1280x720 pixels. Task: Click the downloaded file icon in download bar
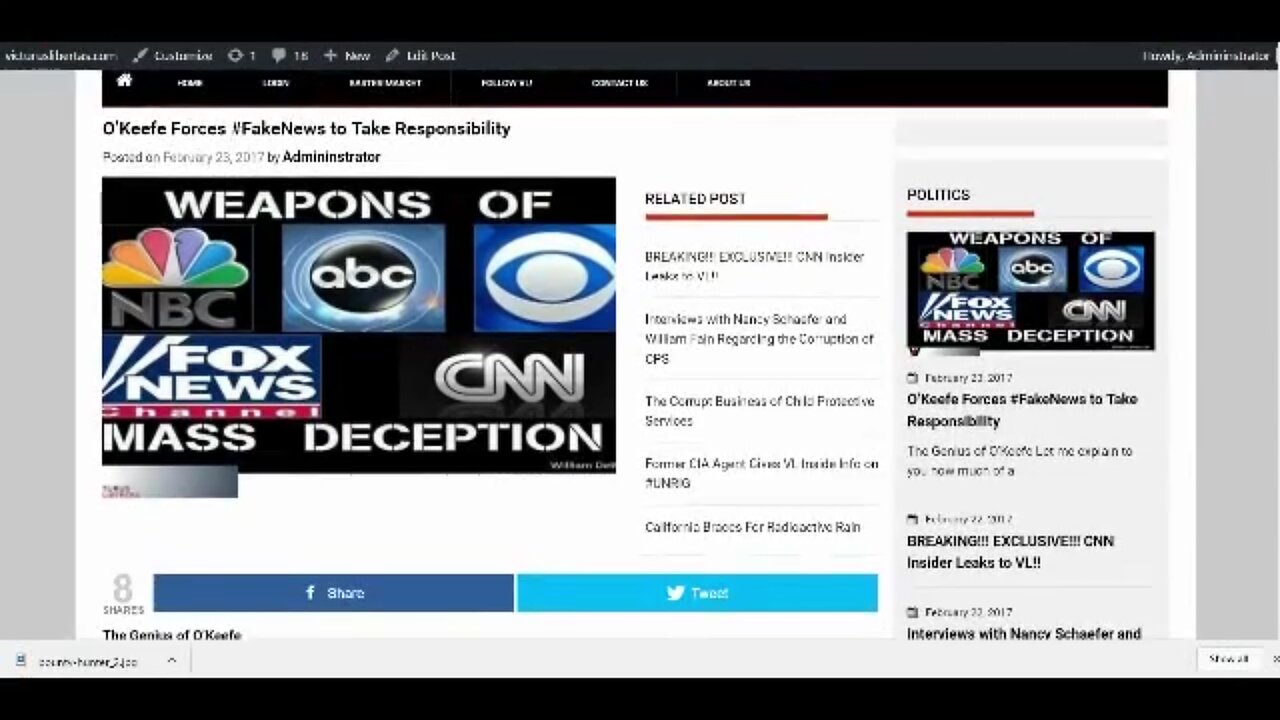(20, 660)
